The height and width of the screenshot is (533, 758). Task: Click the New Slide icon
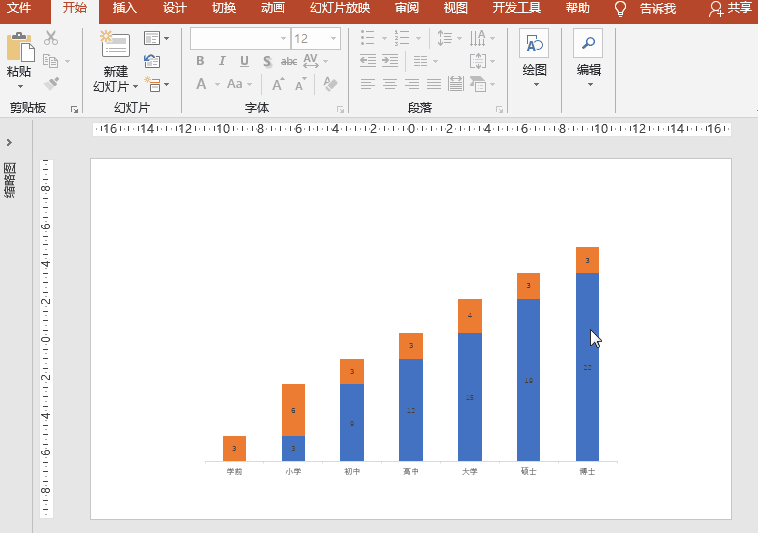(x=115, y=44)
